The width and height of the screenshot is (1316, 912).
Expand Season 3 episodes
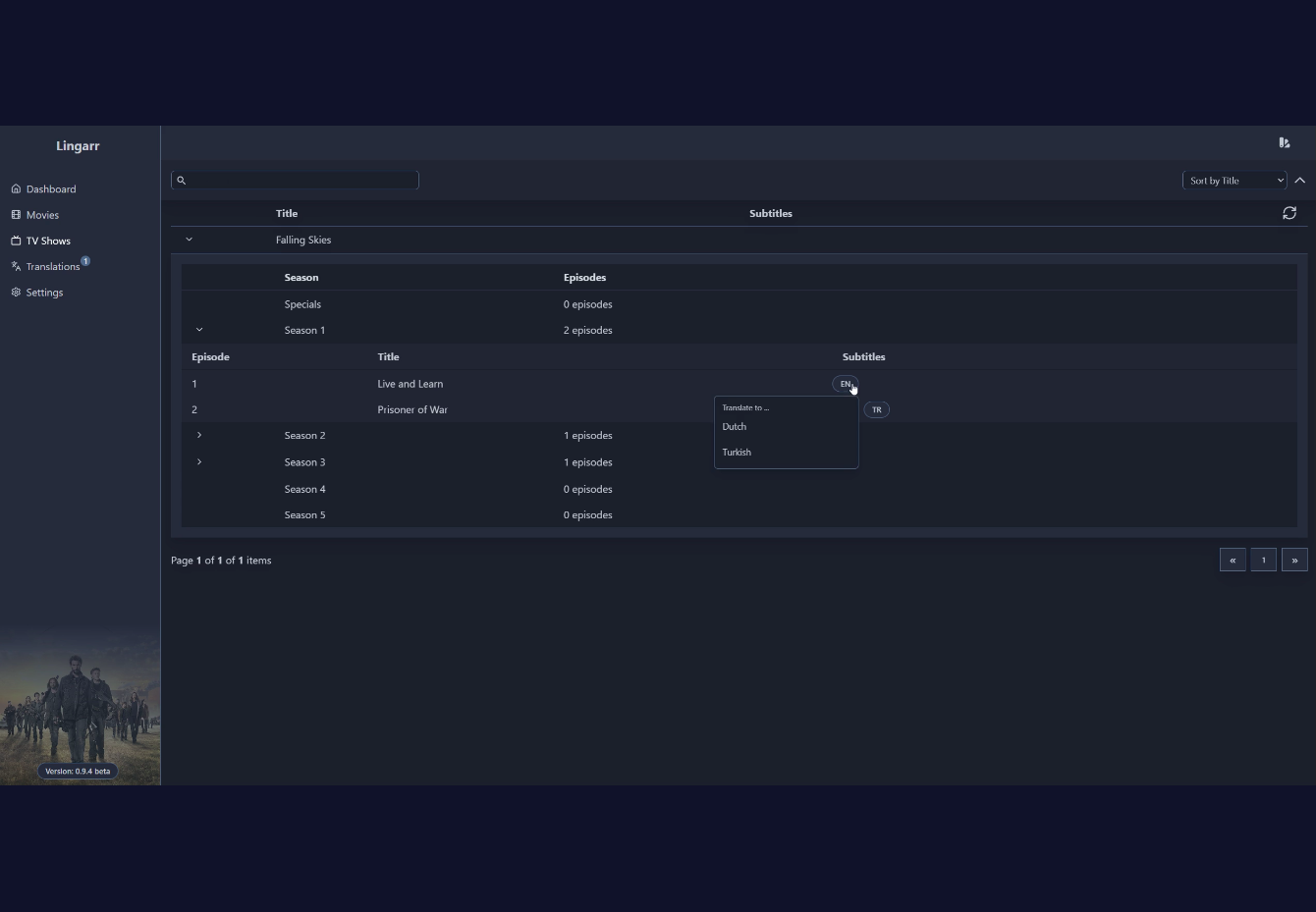pyautogui.click(x=199, y=461)
